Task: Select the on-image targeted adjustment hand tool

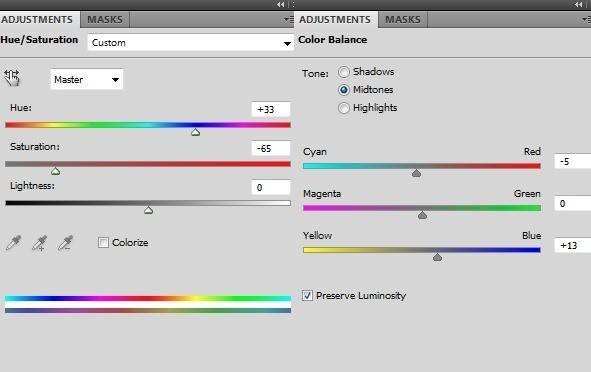Action: tap(12, 78)
